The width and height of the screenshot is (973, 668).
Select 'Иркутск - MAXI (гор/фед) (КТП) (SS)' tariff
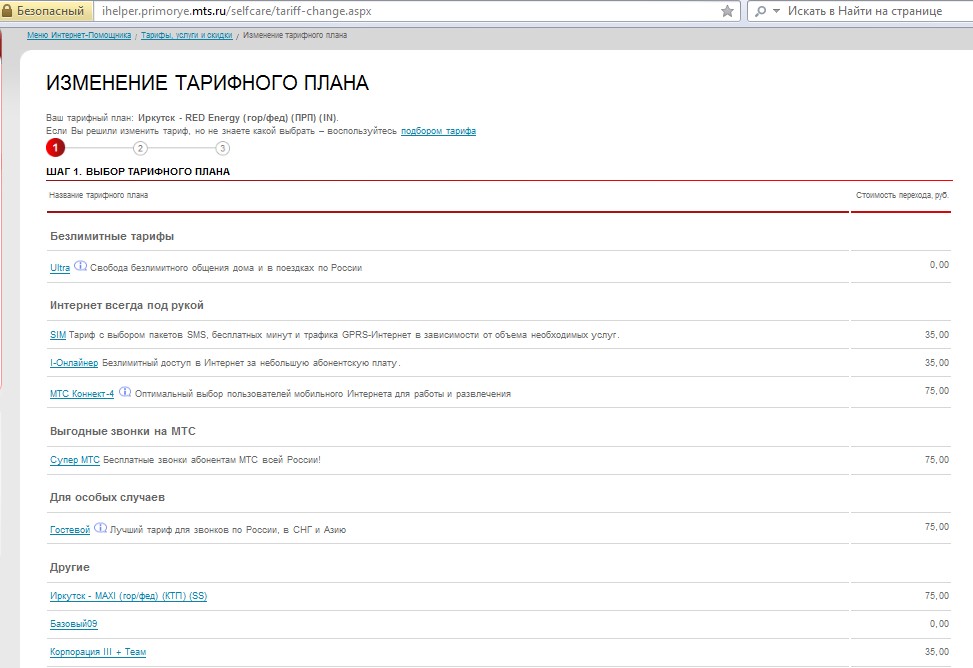pyautogui.click(x=128, y=596)
